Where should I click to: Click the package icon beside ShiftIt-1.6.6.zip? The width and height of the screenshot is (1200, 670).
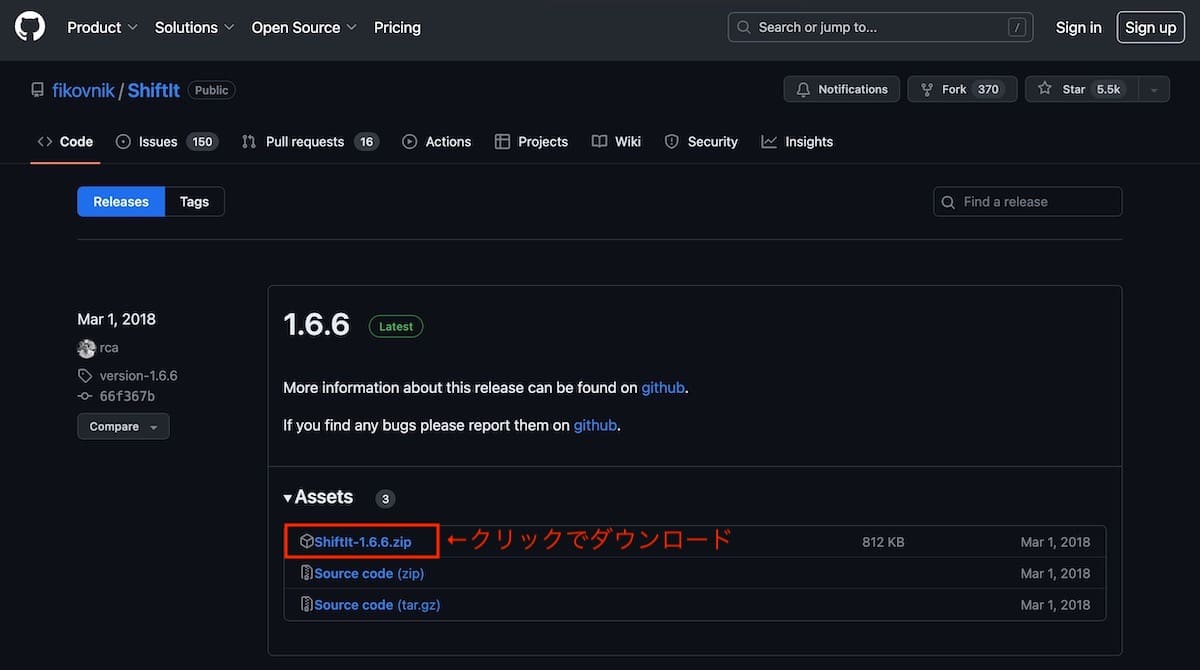[x=307, y=541]
